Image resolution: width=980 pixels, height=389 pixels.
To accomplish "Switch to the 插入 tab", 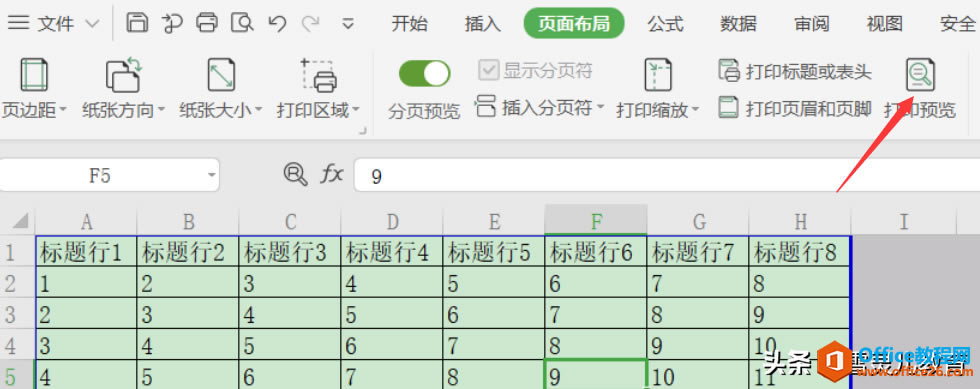I will point(483,24).
